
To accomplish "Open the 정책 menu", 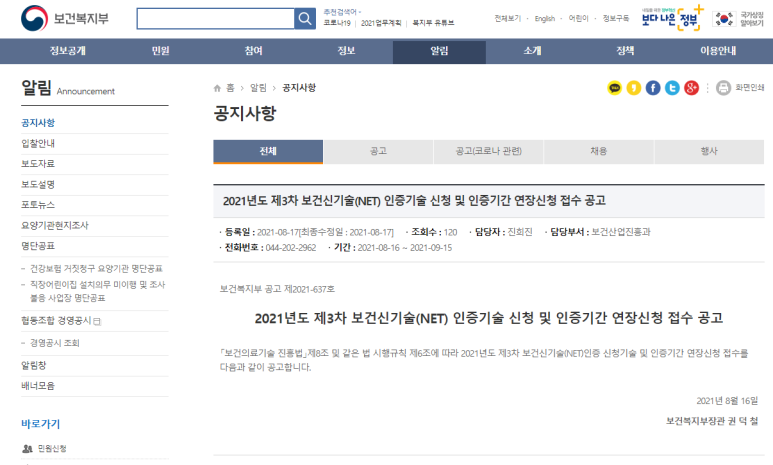I will 625,51.
